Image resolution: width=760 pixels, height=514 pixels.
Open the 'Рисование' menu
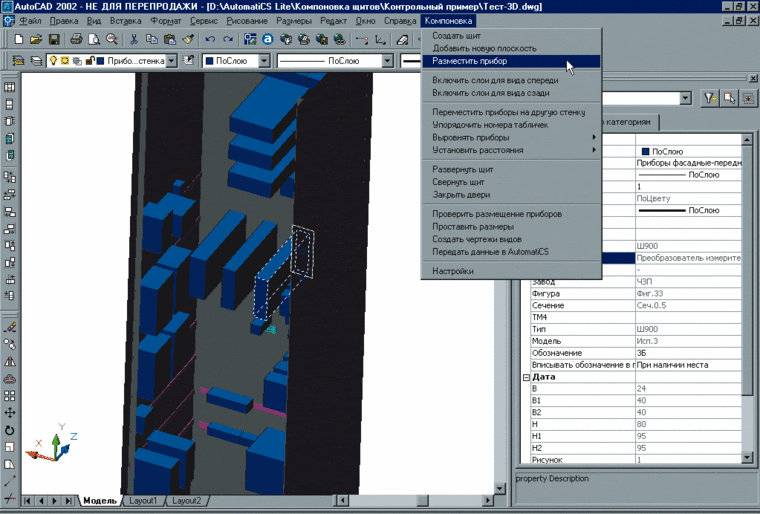[x=247, y=21]
